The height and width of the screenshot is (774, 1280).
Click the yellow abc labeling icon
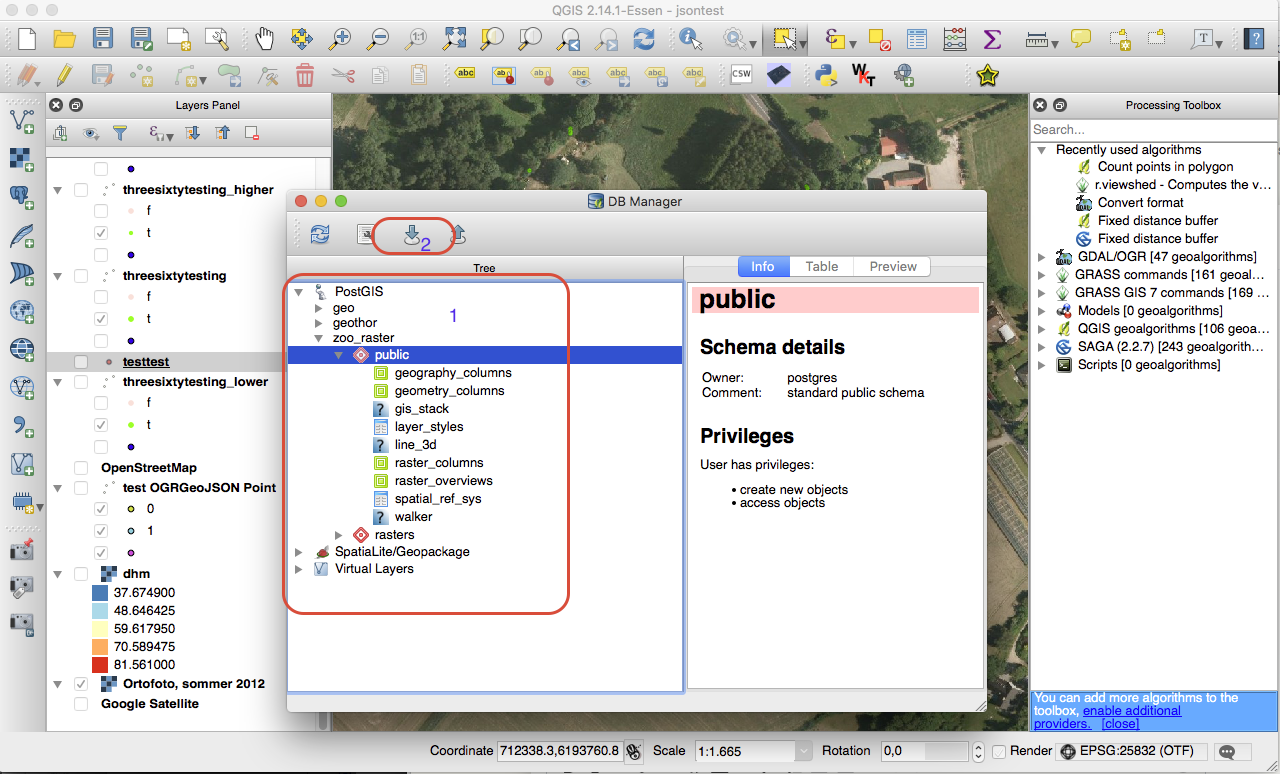tap(466, 74)
